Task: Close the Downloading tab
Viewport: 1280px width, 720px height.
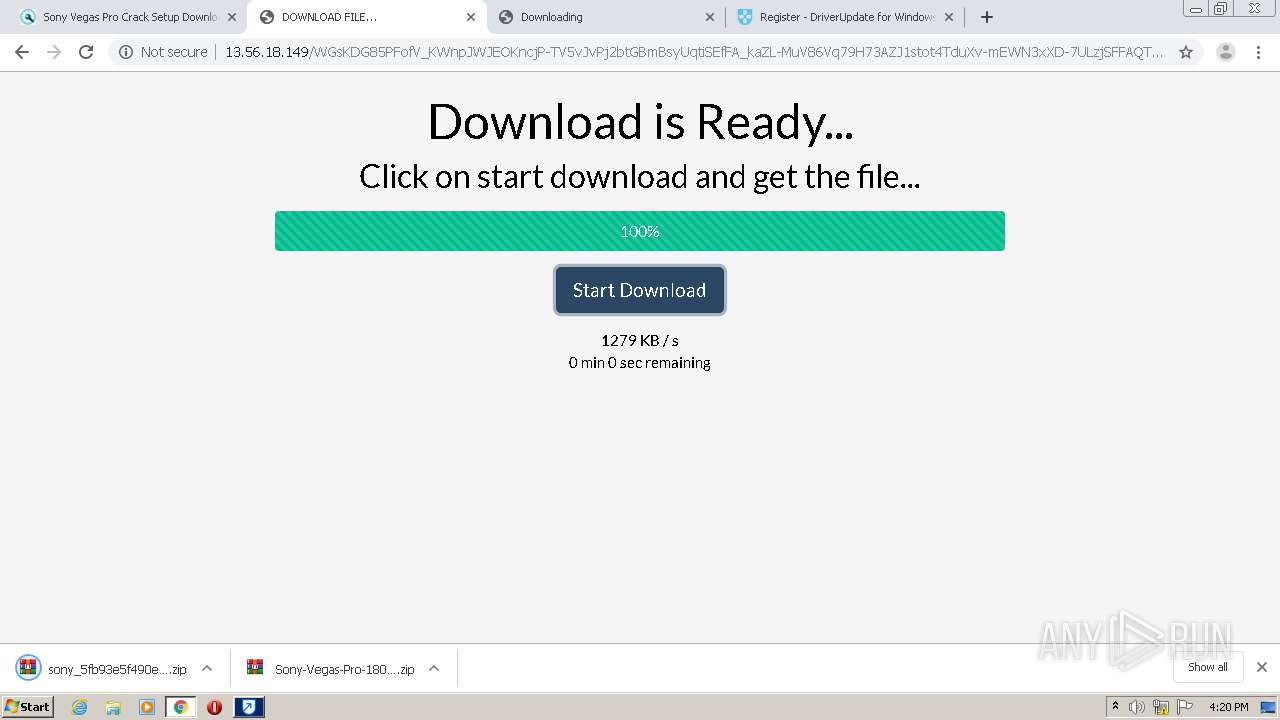Action: point(710,17)
